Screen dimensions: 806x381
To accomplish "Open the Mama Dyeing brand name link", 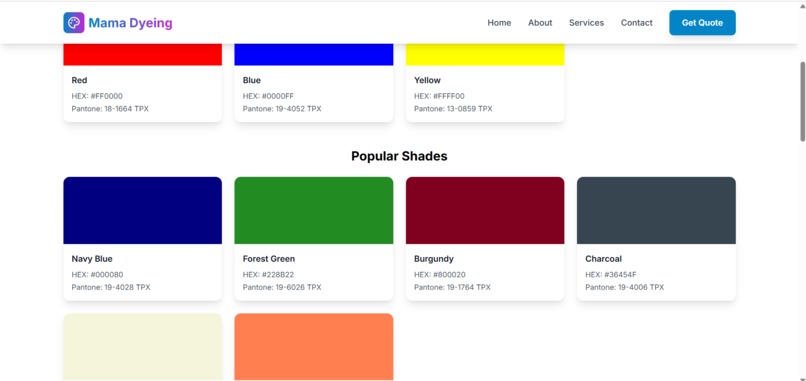I will tap(130, 23).
